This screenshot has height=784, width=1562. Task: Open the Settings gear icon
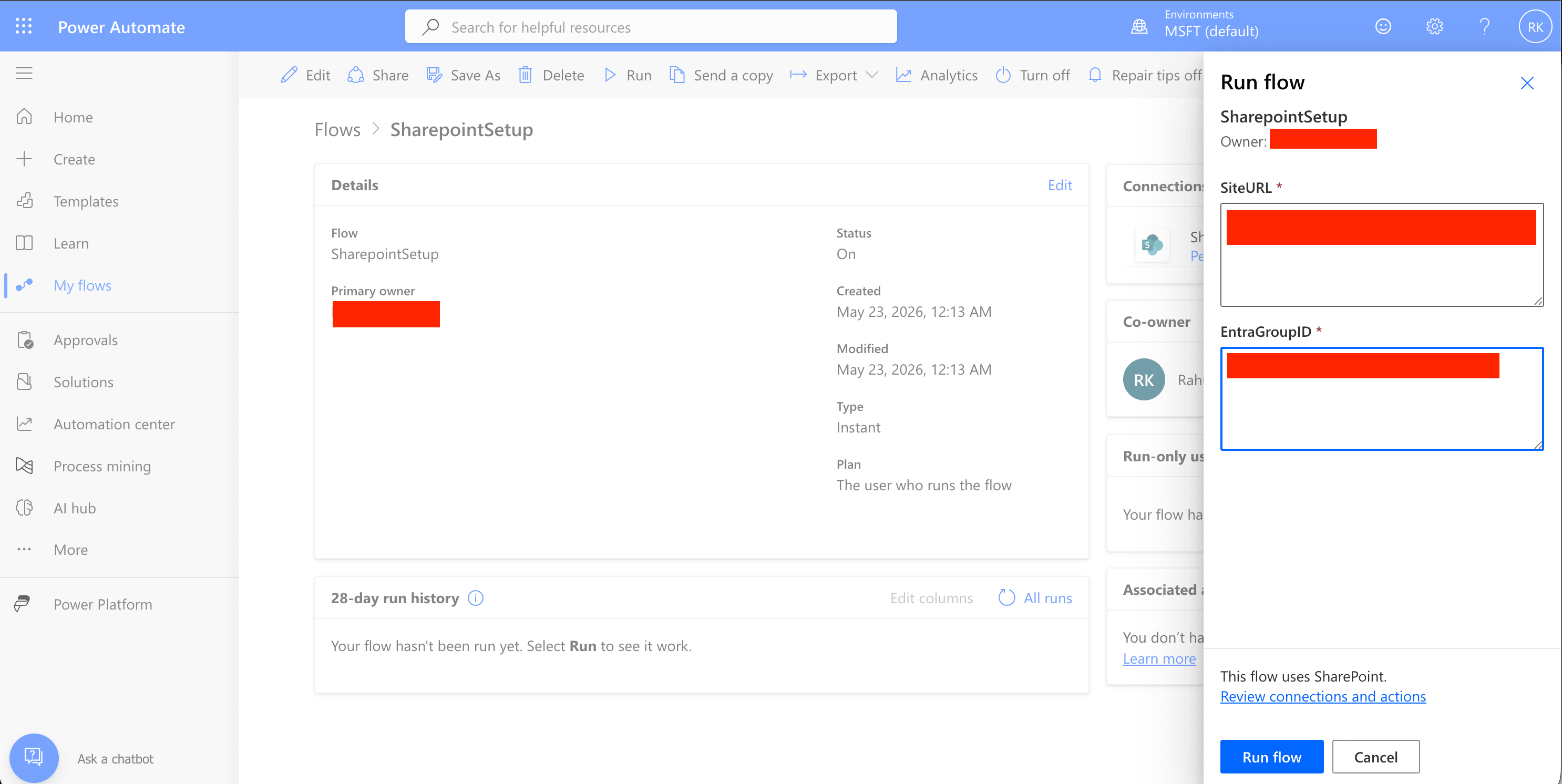(1434, 27)
